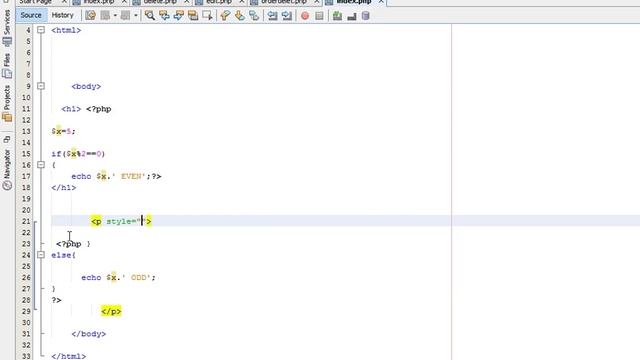Click Find Previous Occurrence icon

[x=164, y=16]
